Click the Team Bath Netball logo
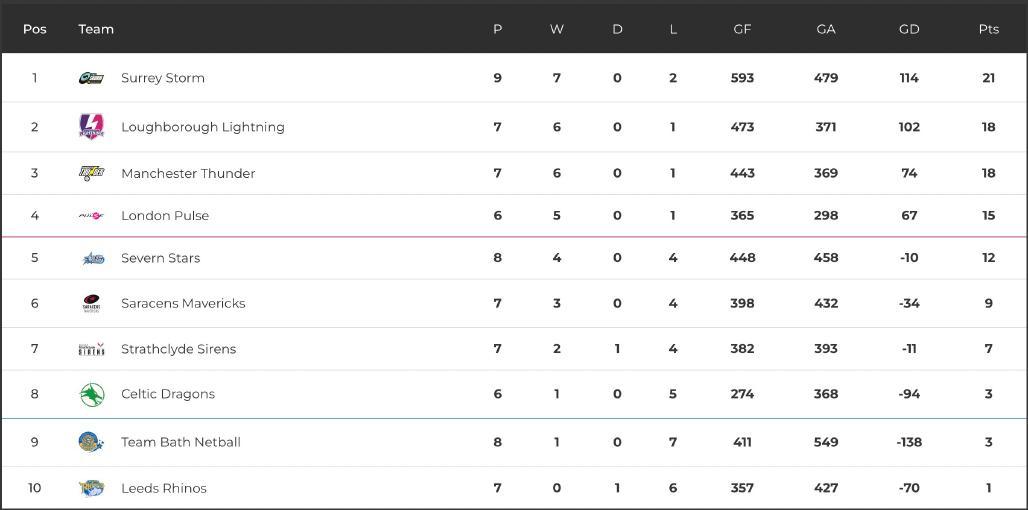 click(91, 442)
